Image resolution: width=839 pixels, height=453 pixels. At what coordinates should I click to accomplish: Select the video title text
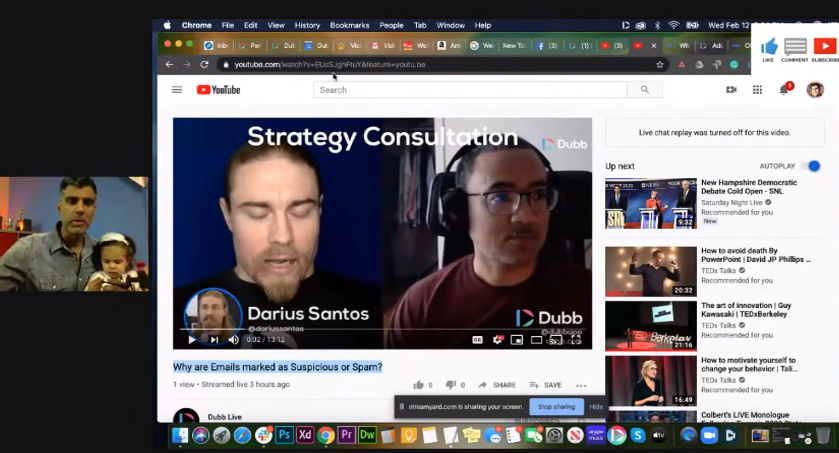pyautogui.click(x=278, y=367)
